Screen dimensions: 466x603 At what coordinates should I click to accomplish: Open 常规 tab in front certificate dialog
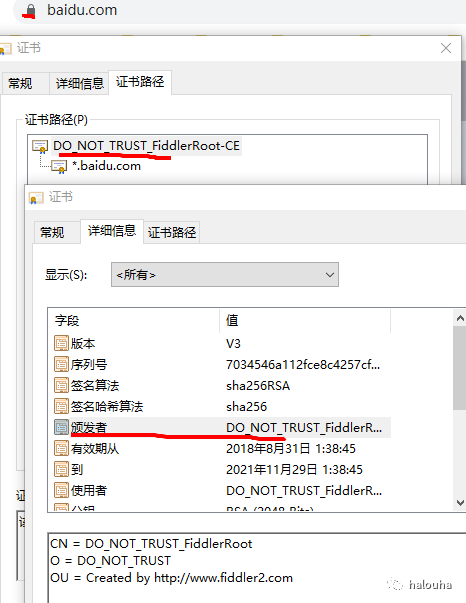point(52,232)
